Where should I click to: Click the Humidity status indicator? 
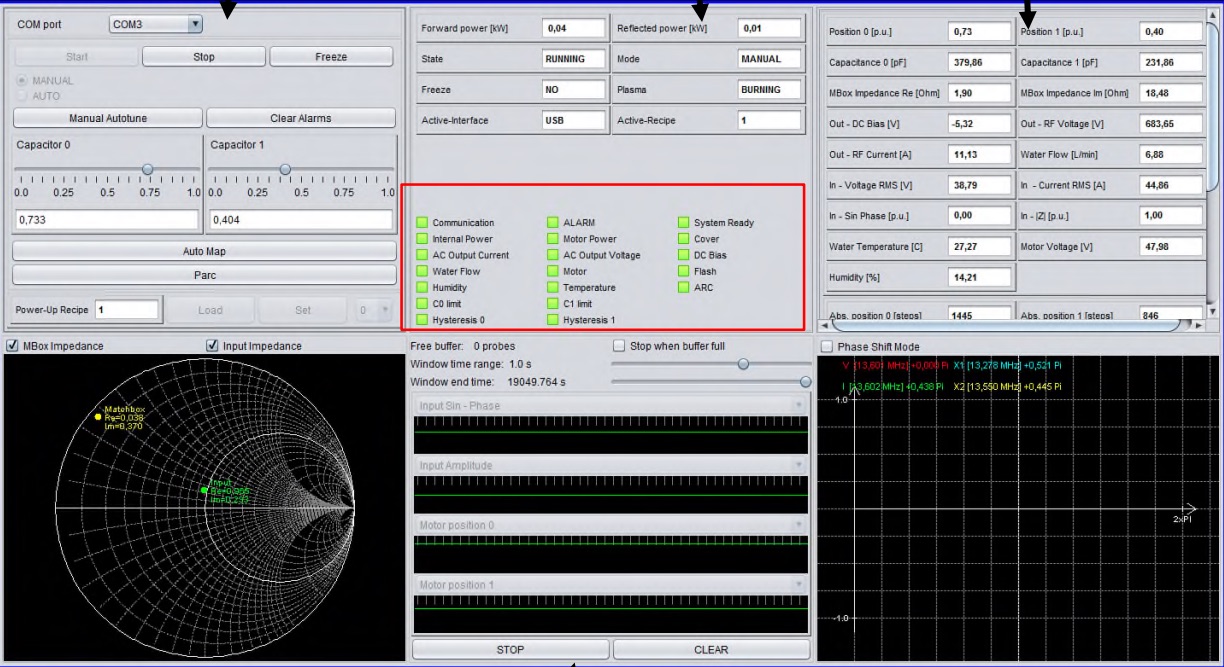click(422, 287)
